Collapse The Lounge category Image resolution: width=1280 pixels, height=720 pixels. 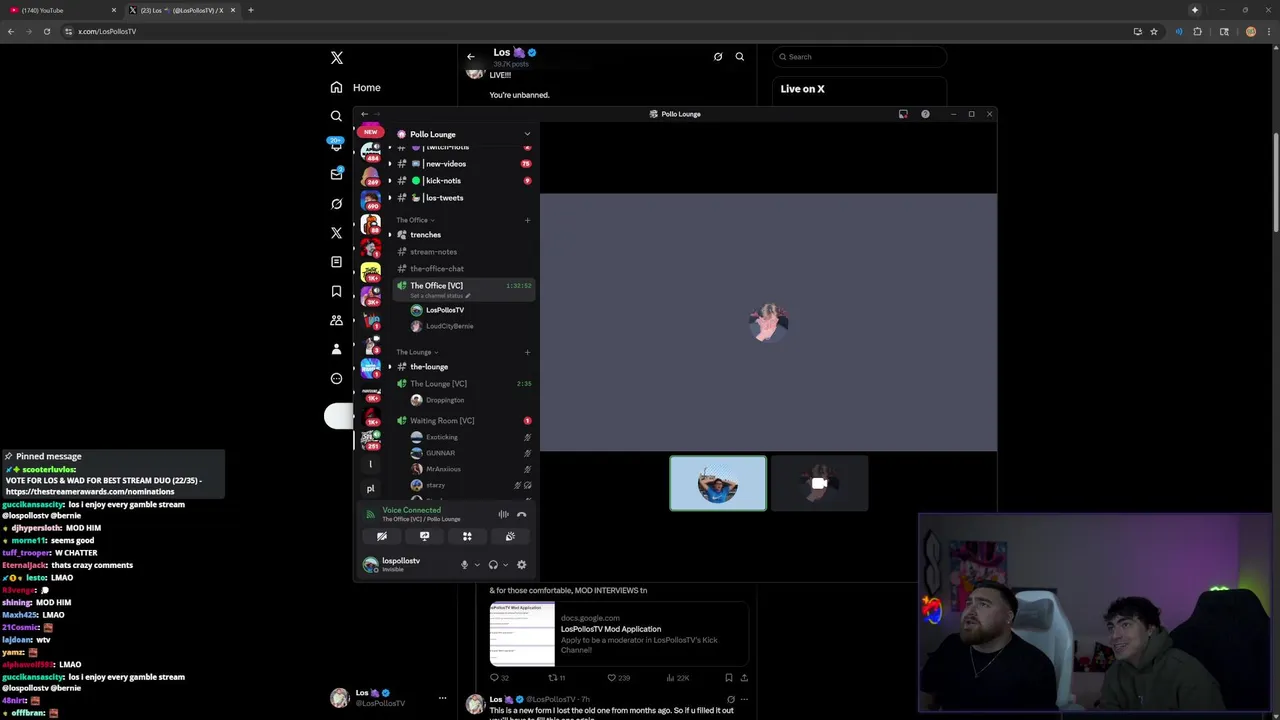coord(417,352)
